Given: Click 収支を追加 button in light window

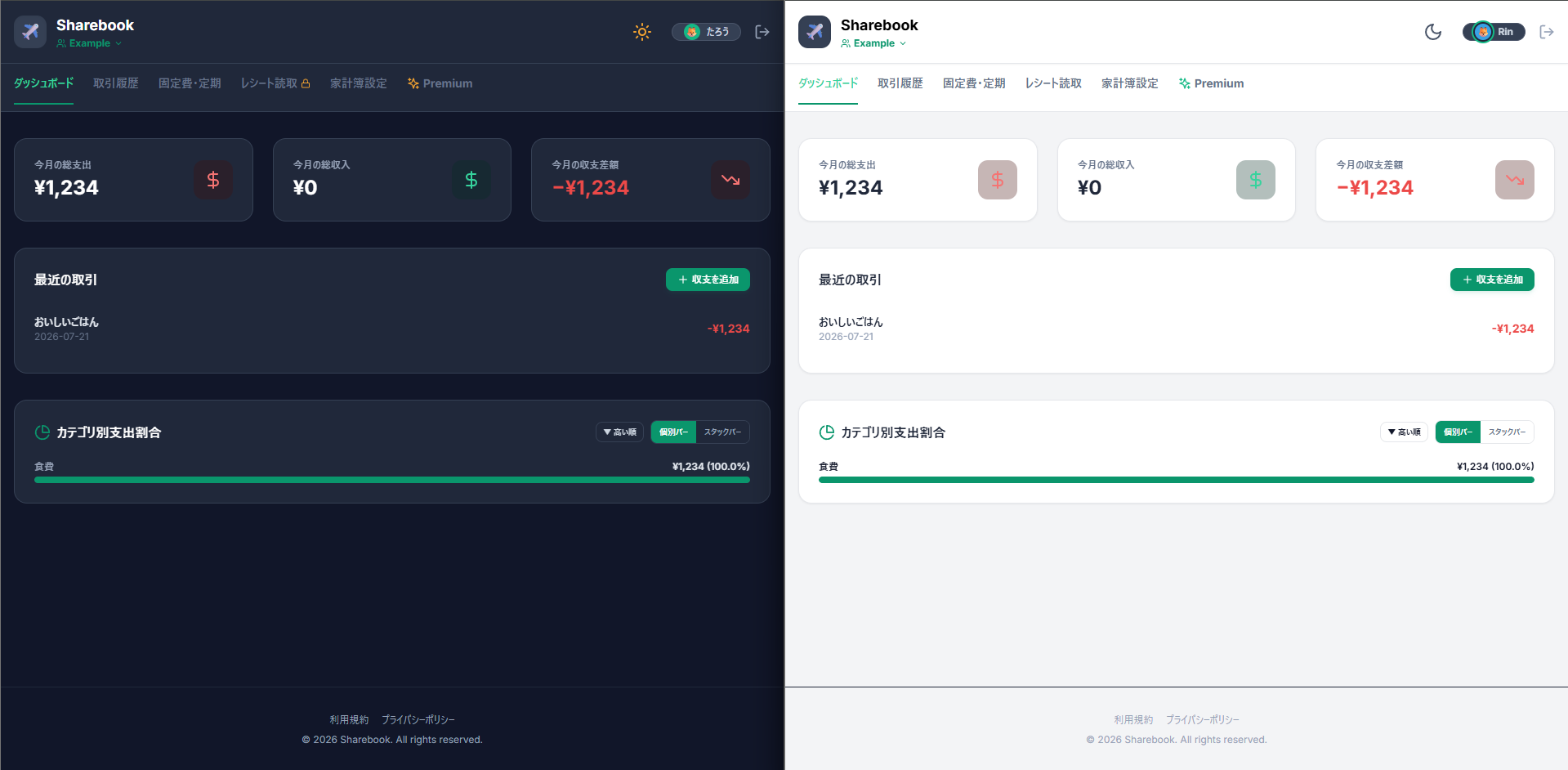Looking at the screenshot, I should [x=1492, y=280].
